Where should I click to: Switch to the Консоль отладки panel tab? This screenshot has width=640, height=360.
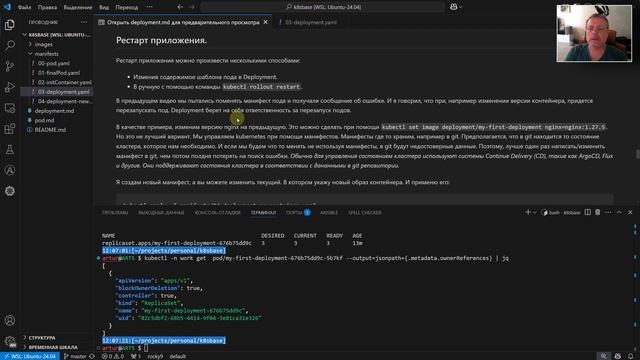[x=218, y=213]
